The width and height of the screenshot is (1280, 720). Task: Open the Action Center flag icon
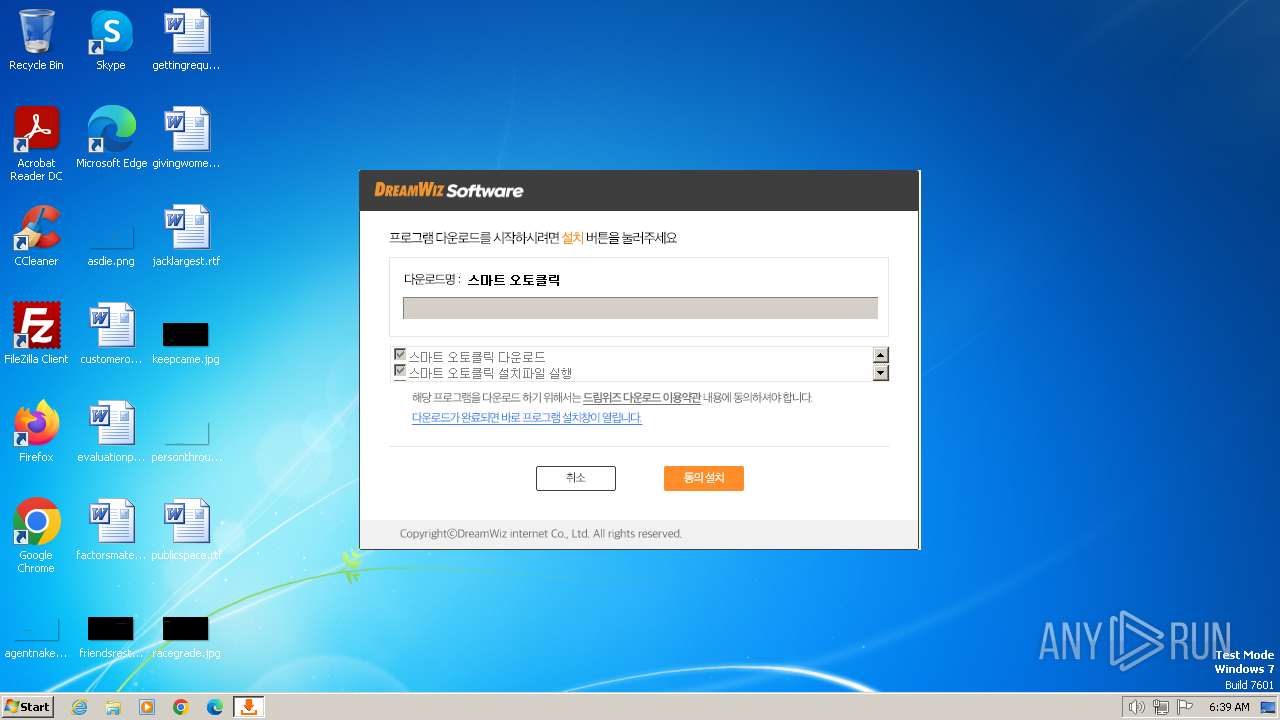coord(1185,707)
